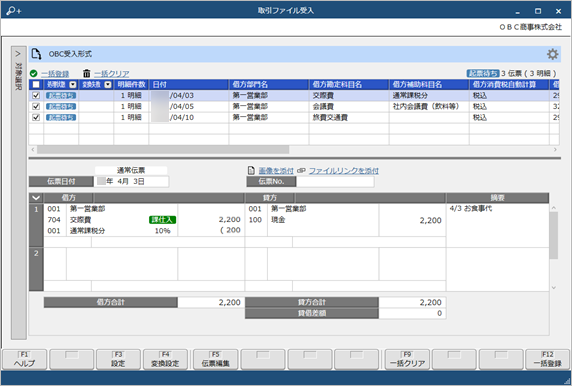Click the 課仕入 green tag
The image size is (572, 386).
coord(163,220)
